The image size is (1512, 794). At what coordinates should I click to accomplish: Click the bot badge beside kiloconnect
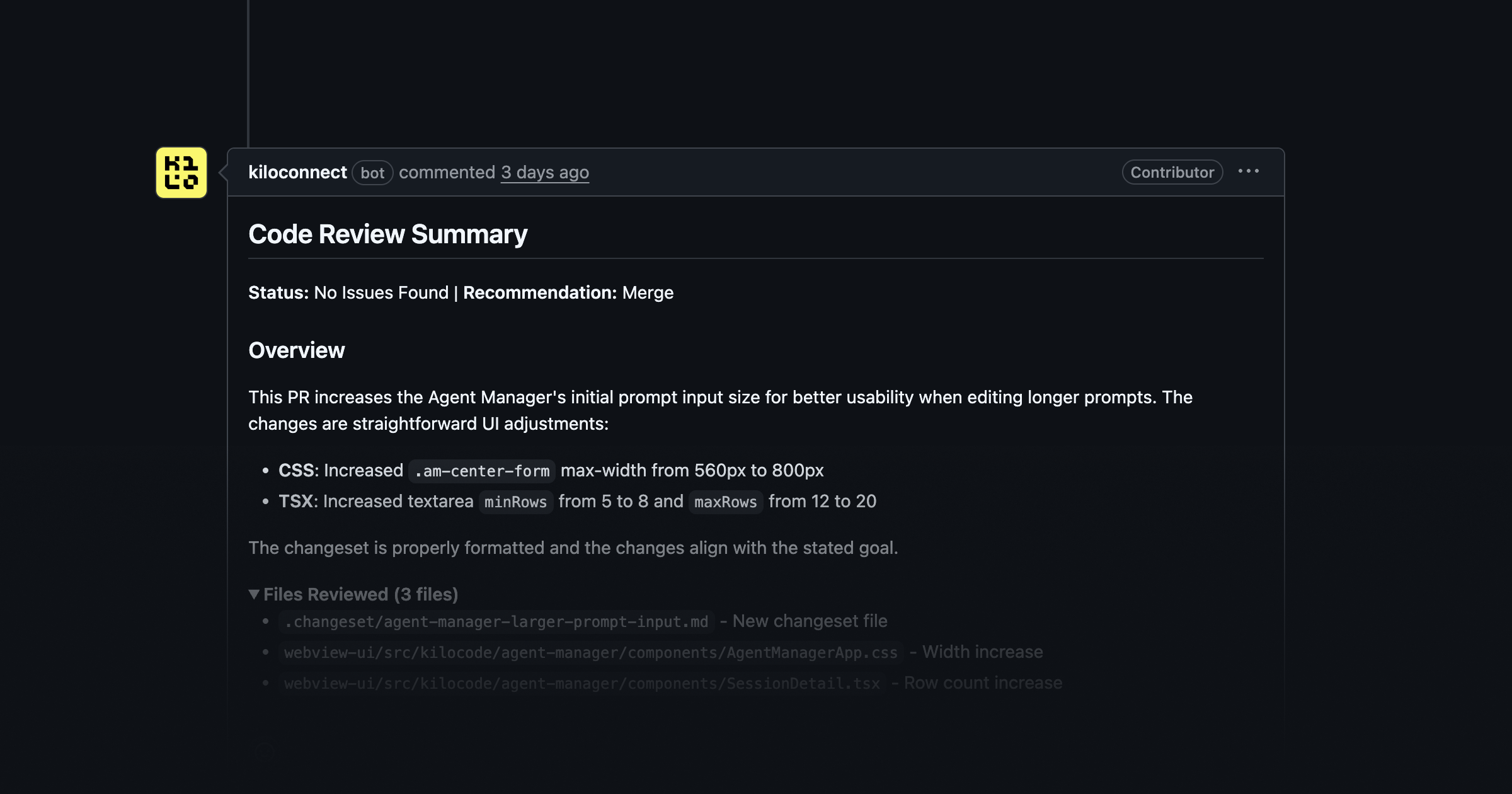372,173
